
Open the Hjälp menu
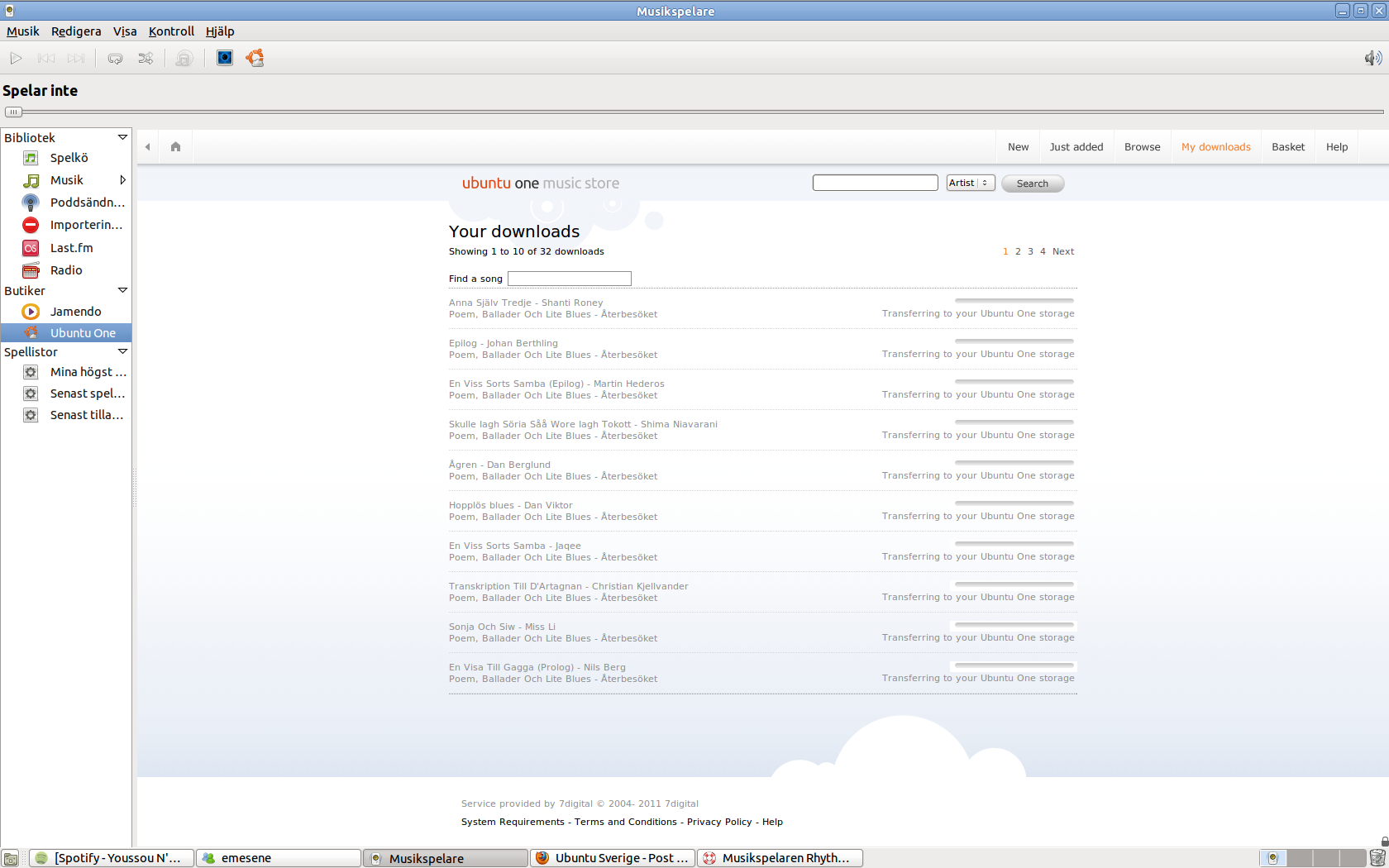[220, 31]
